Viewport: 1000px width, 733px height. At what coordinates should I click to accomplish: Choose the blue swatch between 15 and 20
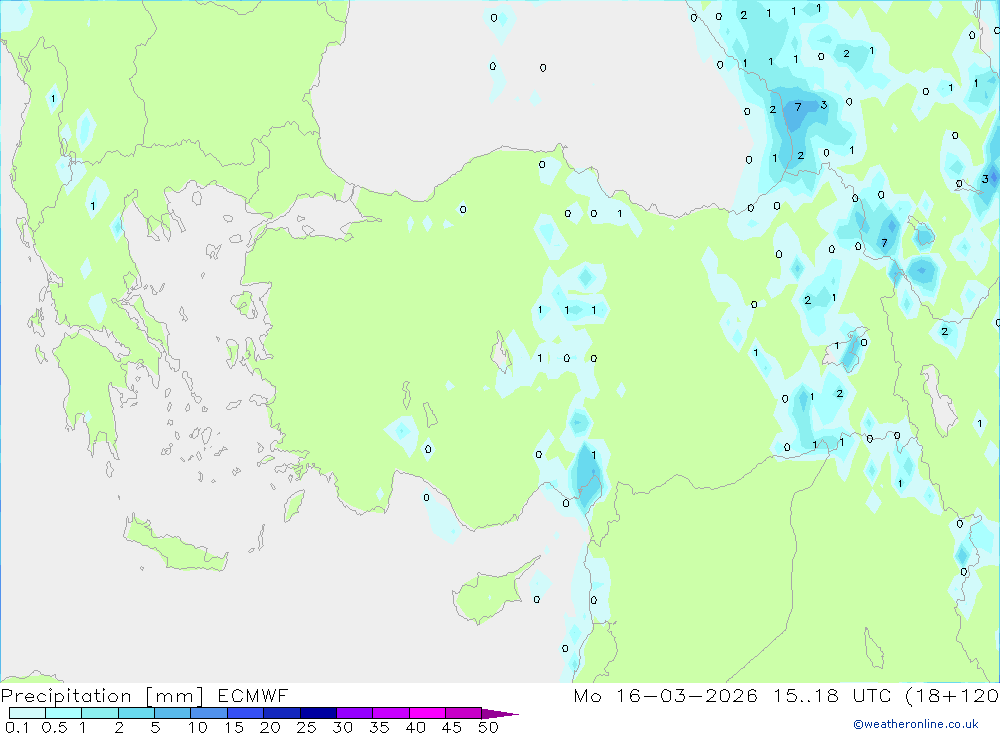point(245,713)
